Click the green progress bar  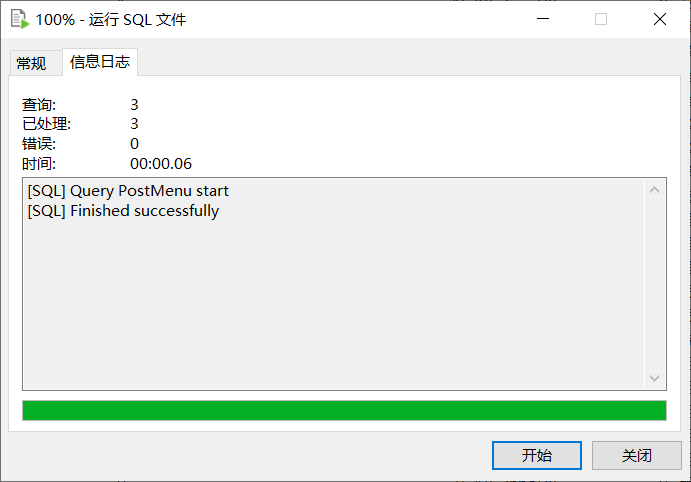pos(344,411)
